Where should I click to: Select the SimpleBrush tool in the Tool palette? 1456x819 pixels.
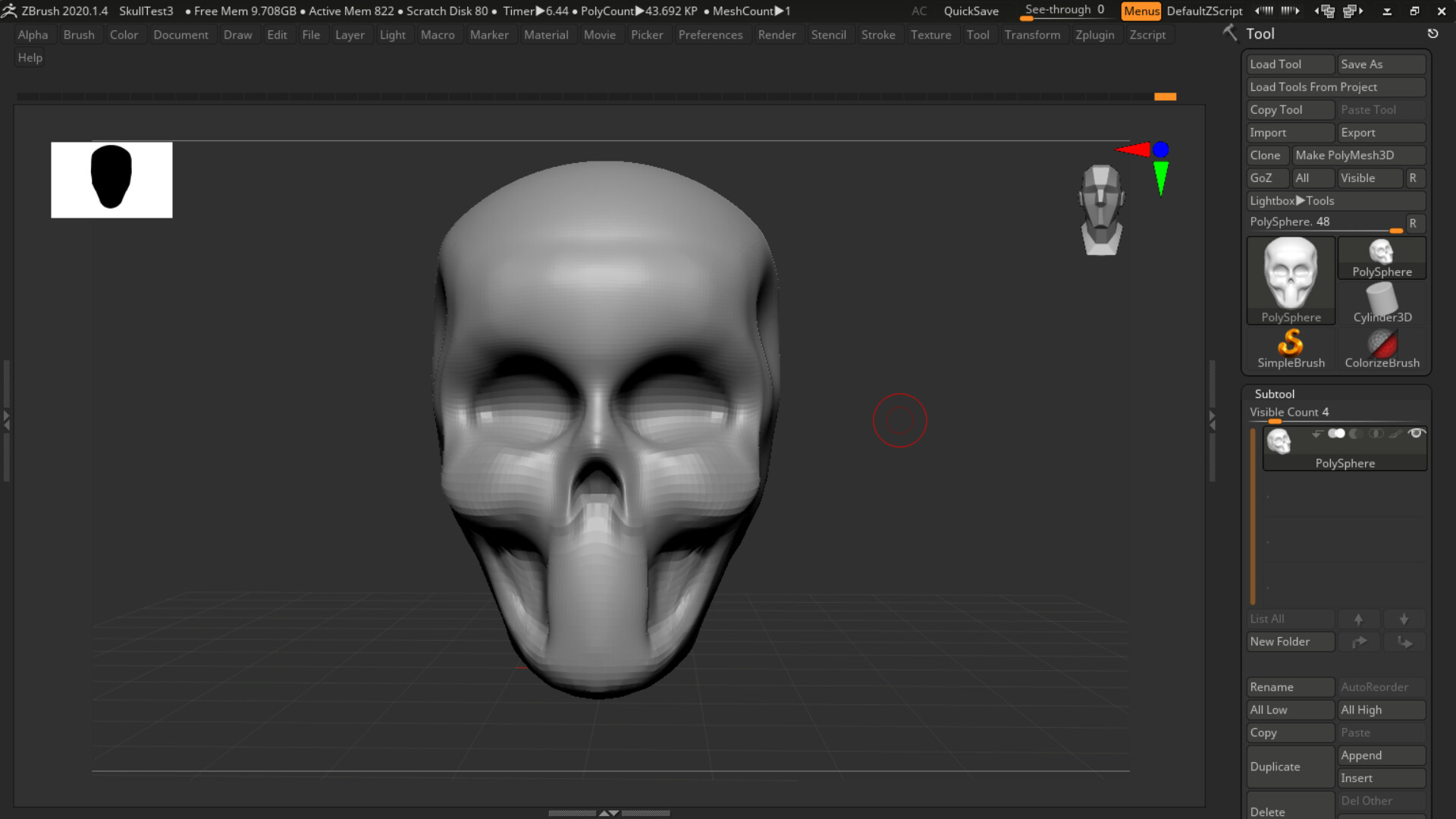(1290, 348)
